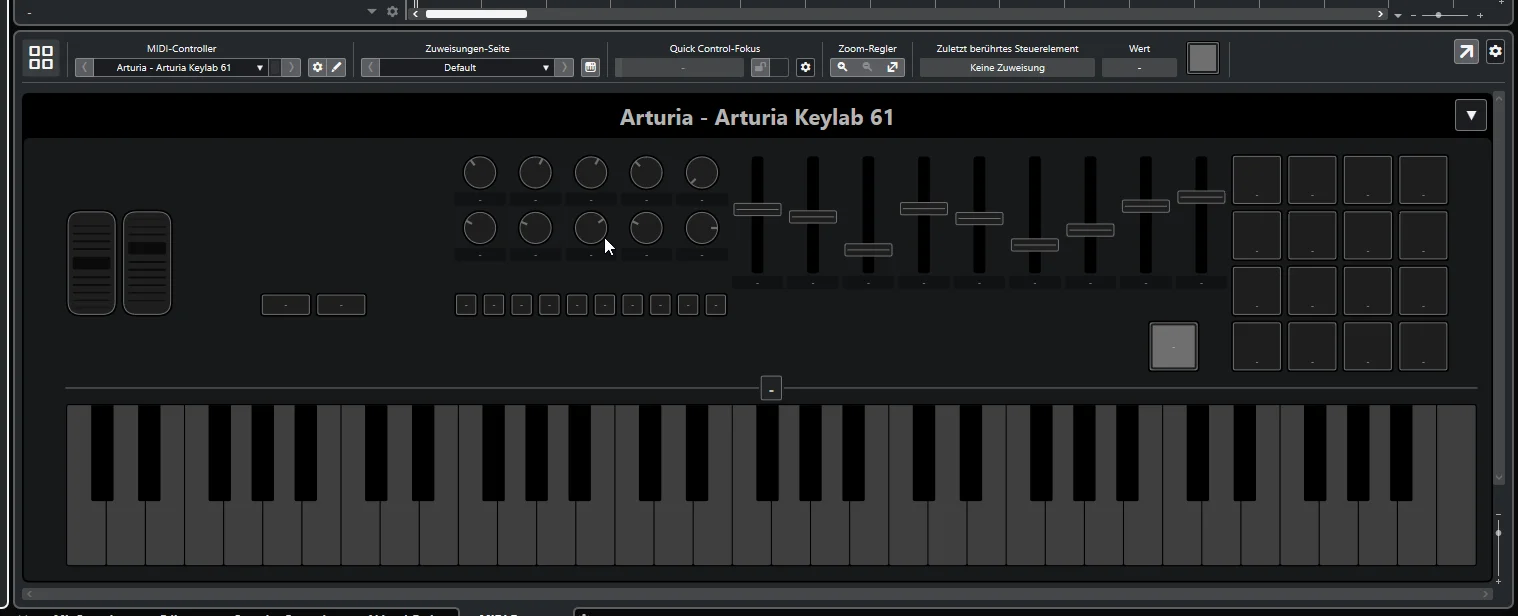This screenshot has height=616, width=1518.
Task: Click the horizontal scrollbar thumb at the top
Action: tap(476, 14)
